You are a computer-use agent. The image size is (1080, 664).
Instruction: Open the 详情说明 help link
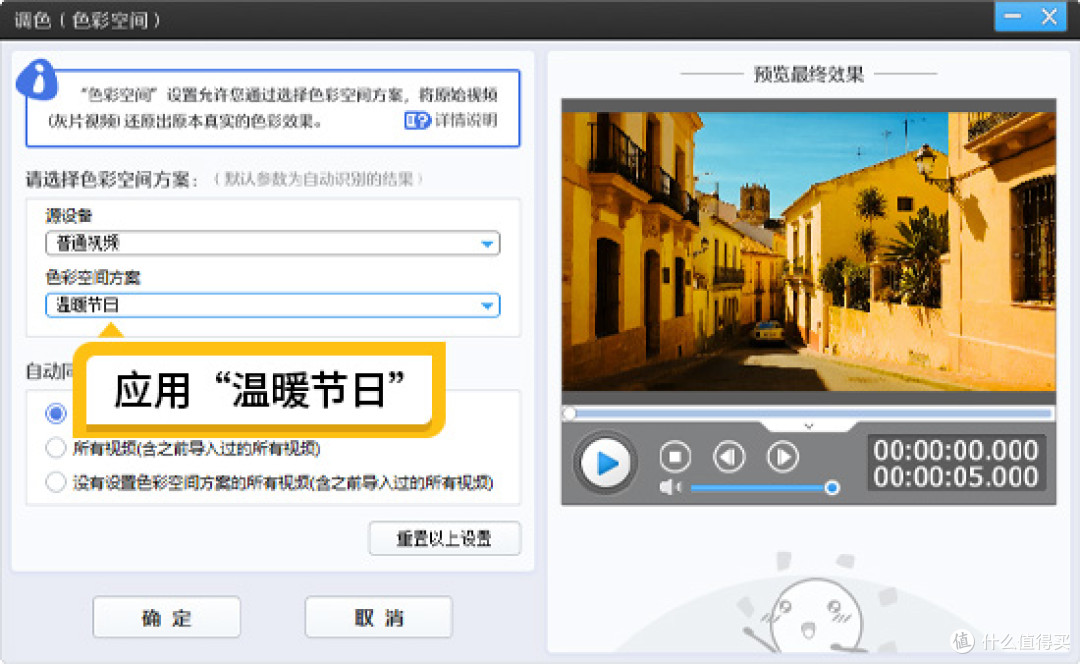pos(451,121)
